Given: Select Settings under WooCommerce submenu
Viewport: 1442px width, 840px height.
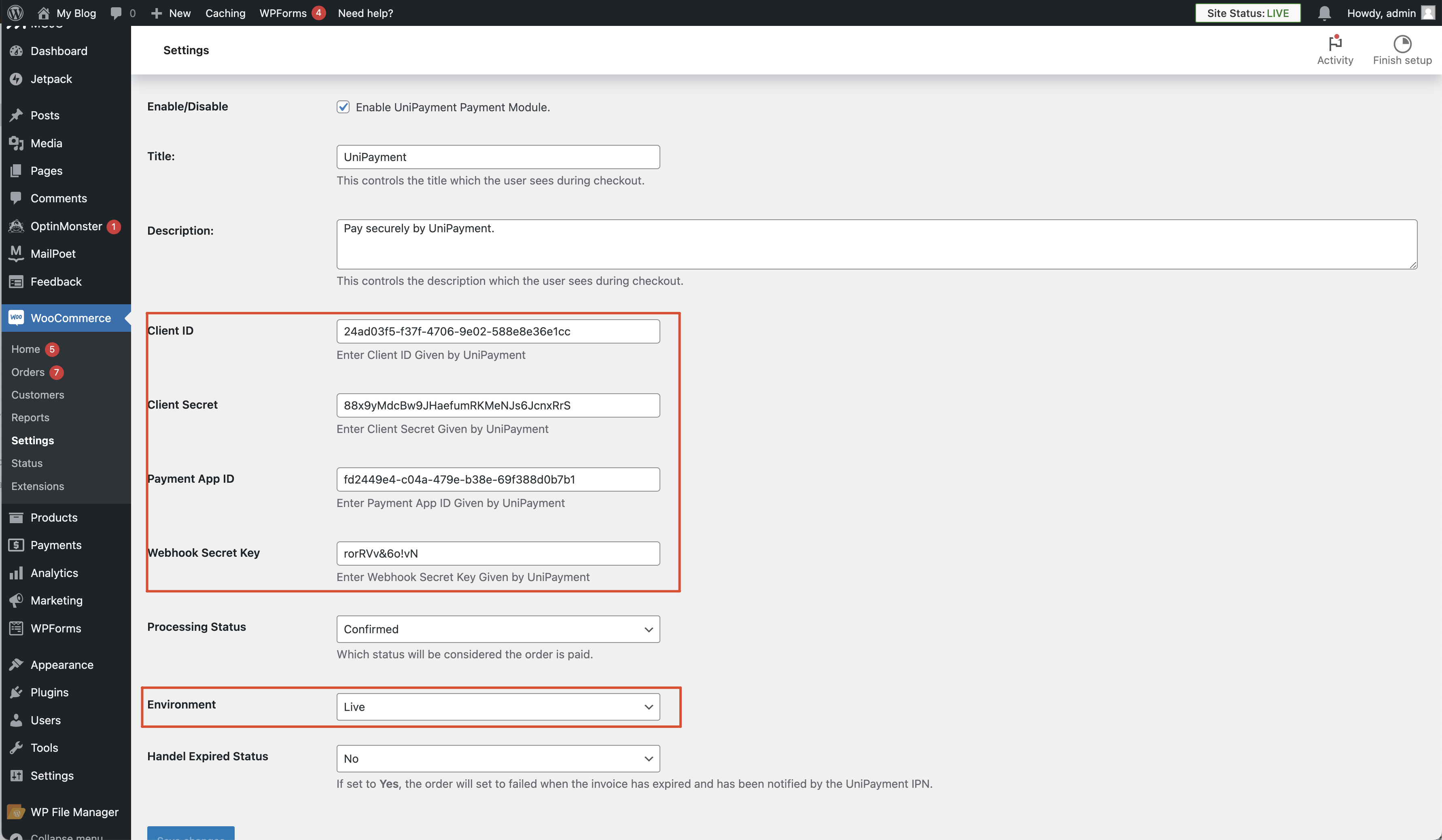Looking at the screenshot, I should 33,441.
